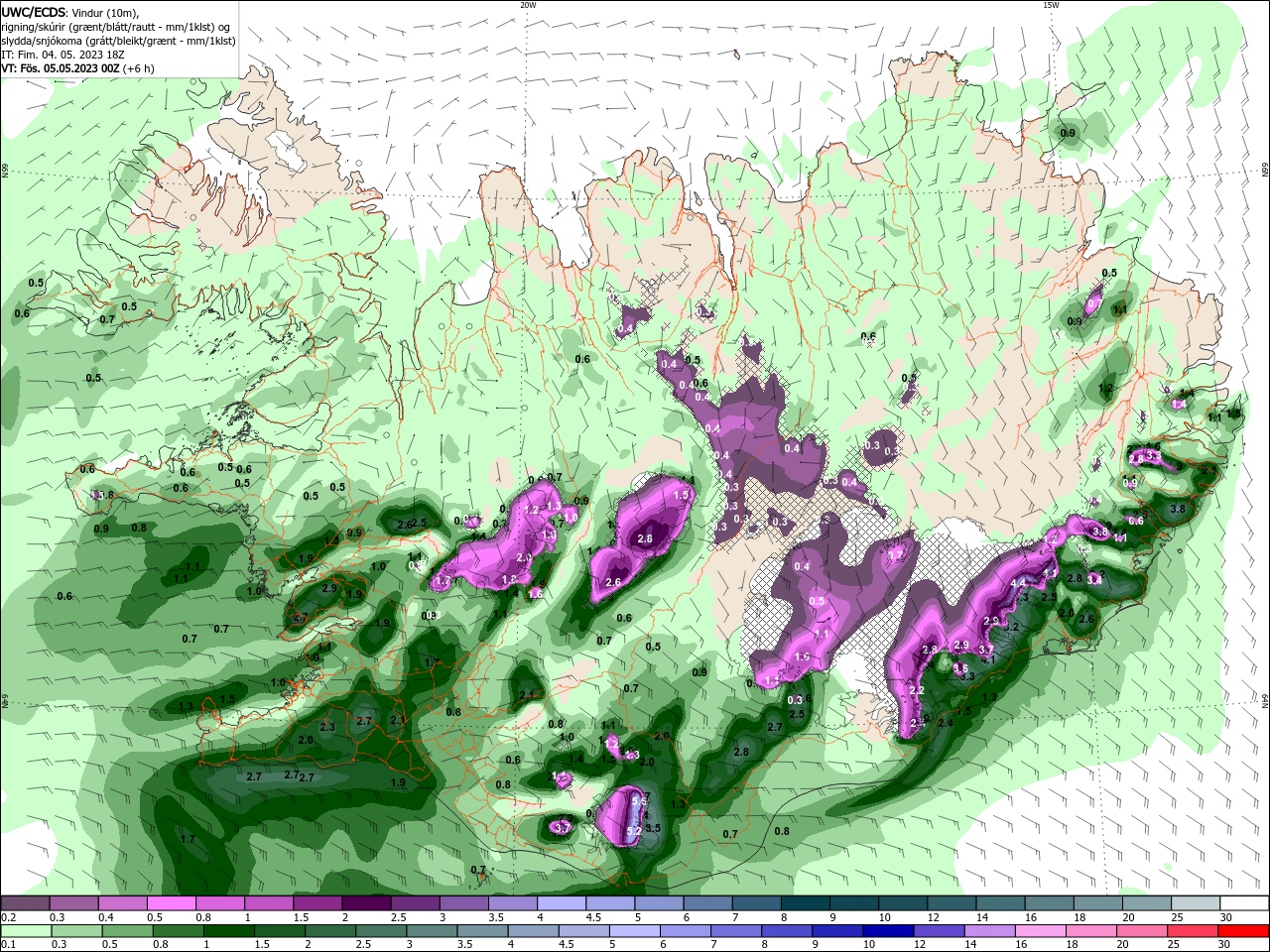Pick the snow legend swatch between 6 and 7
This screenshot has height=952, width=1270.
point(707,902)
